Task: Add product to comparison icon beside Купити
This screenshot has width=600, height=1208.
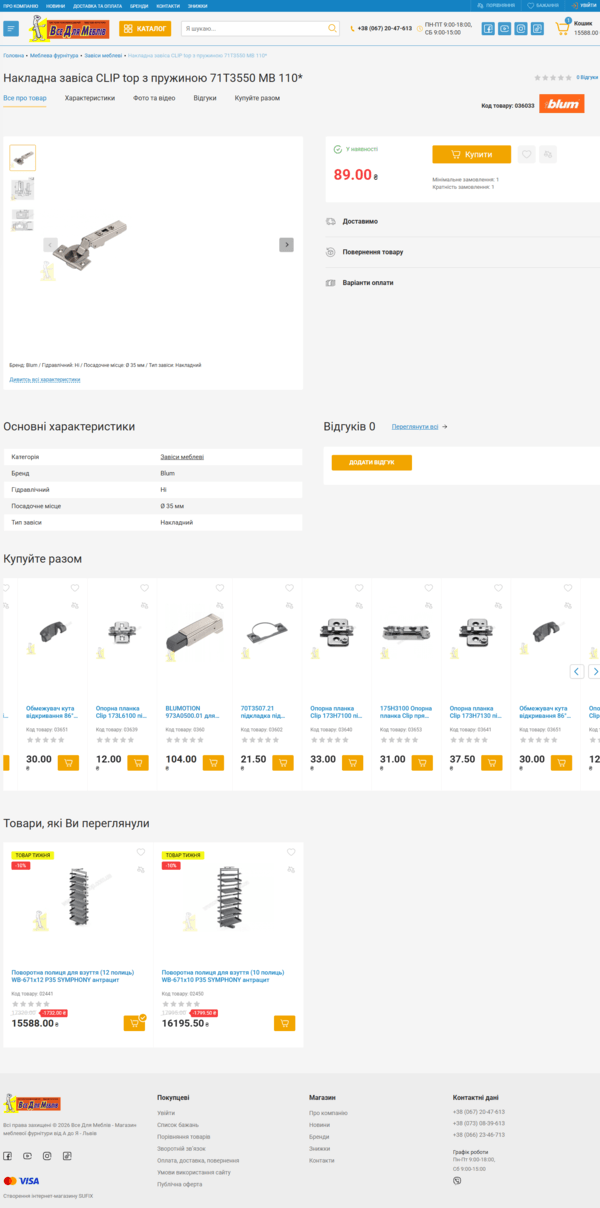Action: coord(547,155)
